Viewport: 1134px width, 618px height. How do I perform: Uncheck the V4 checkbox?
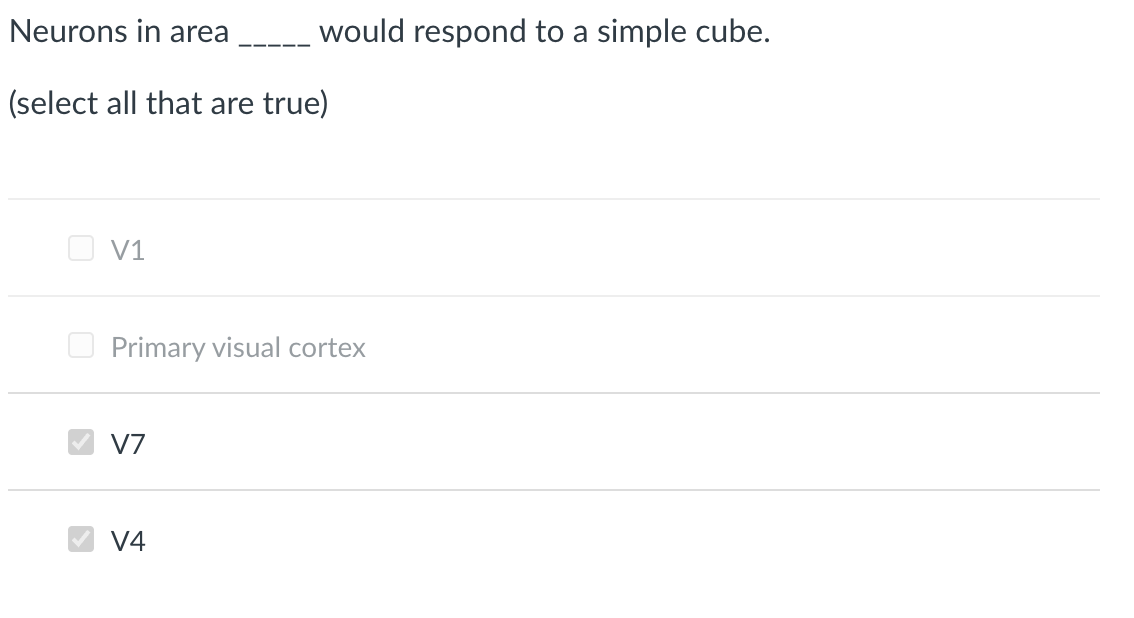point(81,539)
